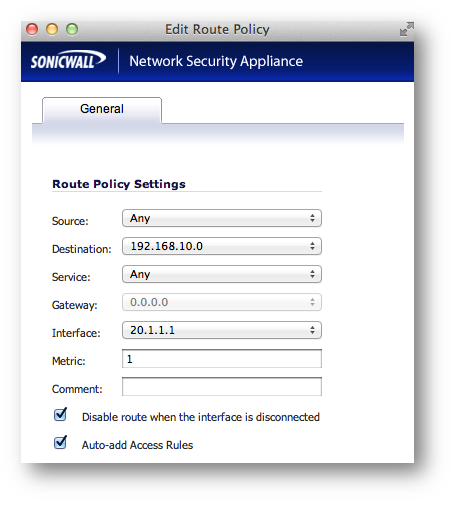Click the greyed-out Gateway 0.0.0.0 dropdown
This screenshot has width=456, height=505.
point(222,302)
